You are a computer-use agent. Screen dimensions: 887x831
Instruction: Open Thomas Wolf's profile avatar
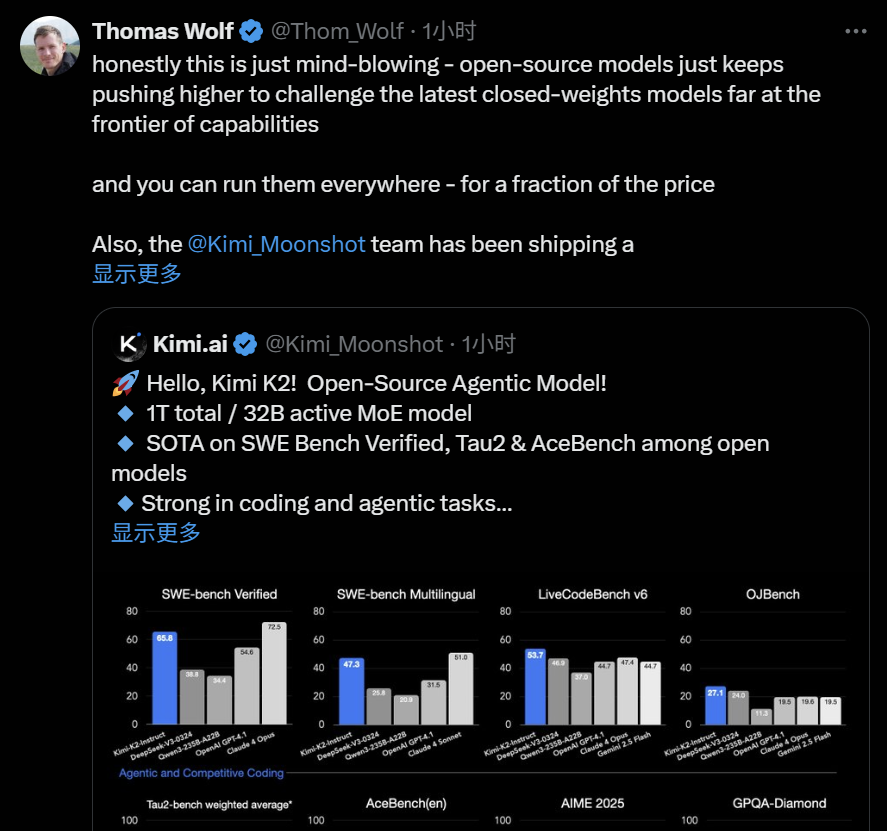click(49, 45)
